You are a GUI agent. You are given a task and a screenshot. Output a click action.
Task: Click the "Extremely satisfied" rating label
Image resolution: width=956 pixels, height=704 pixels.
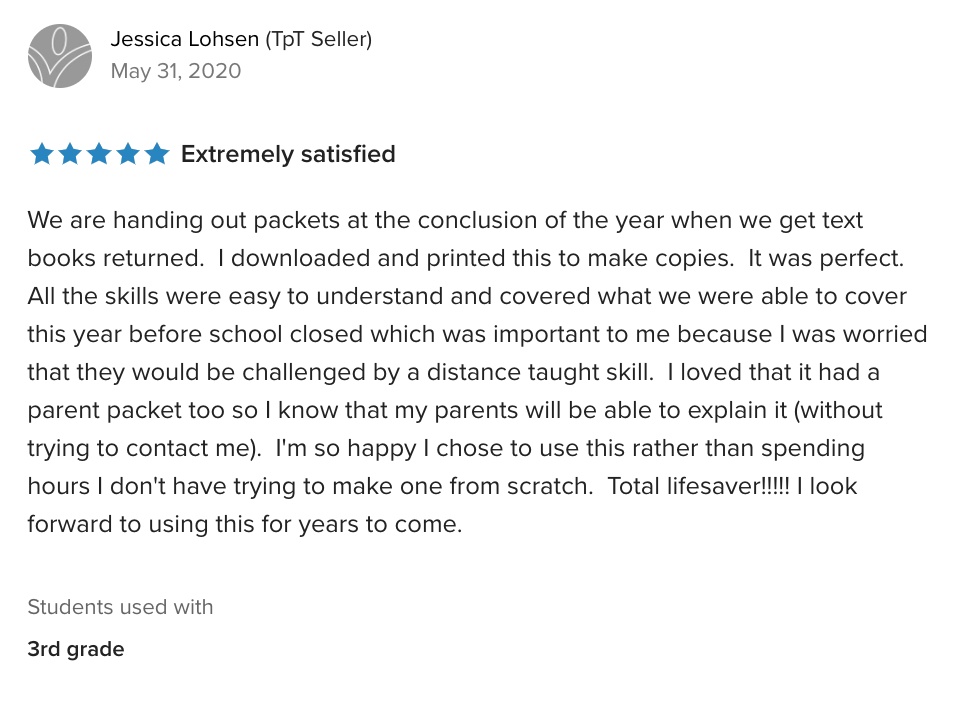coord(288,154)
